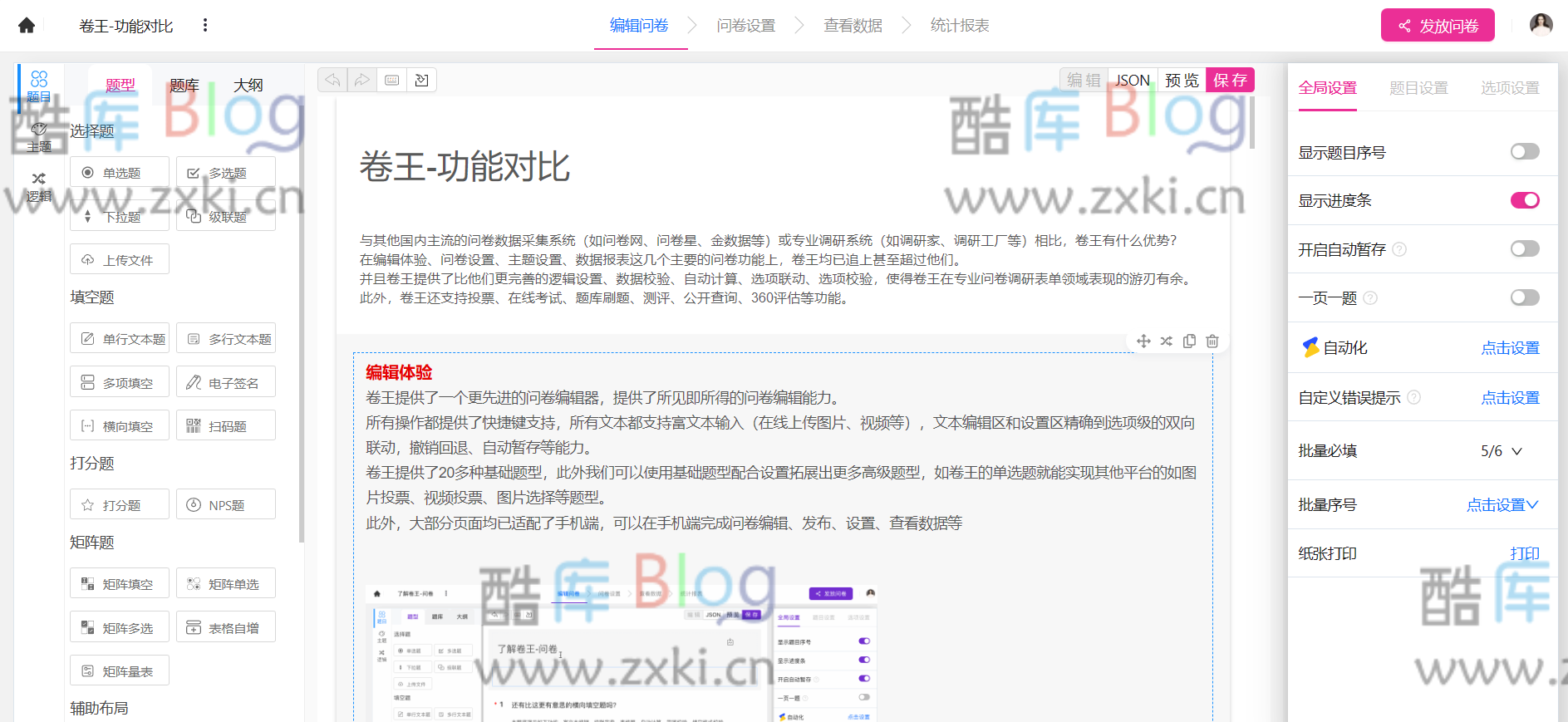
Task: Click the move handle icon on the question block
Action: 1143,341
